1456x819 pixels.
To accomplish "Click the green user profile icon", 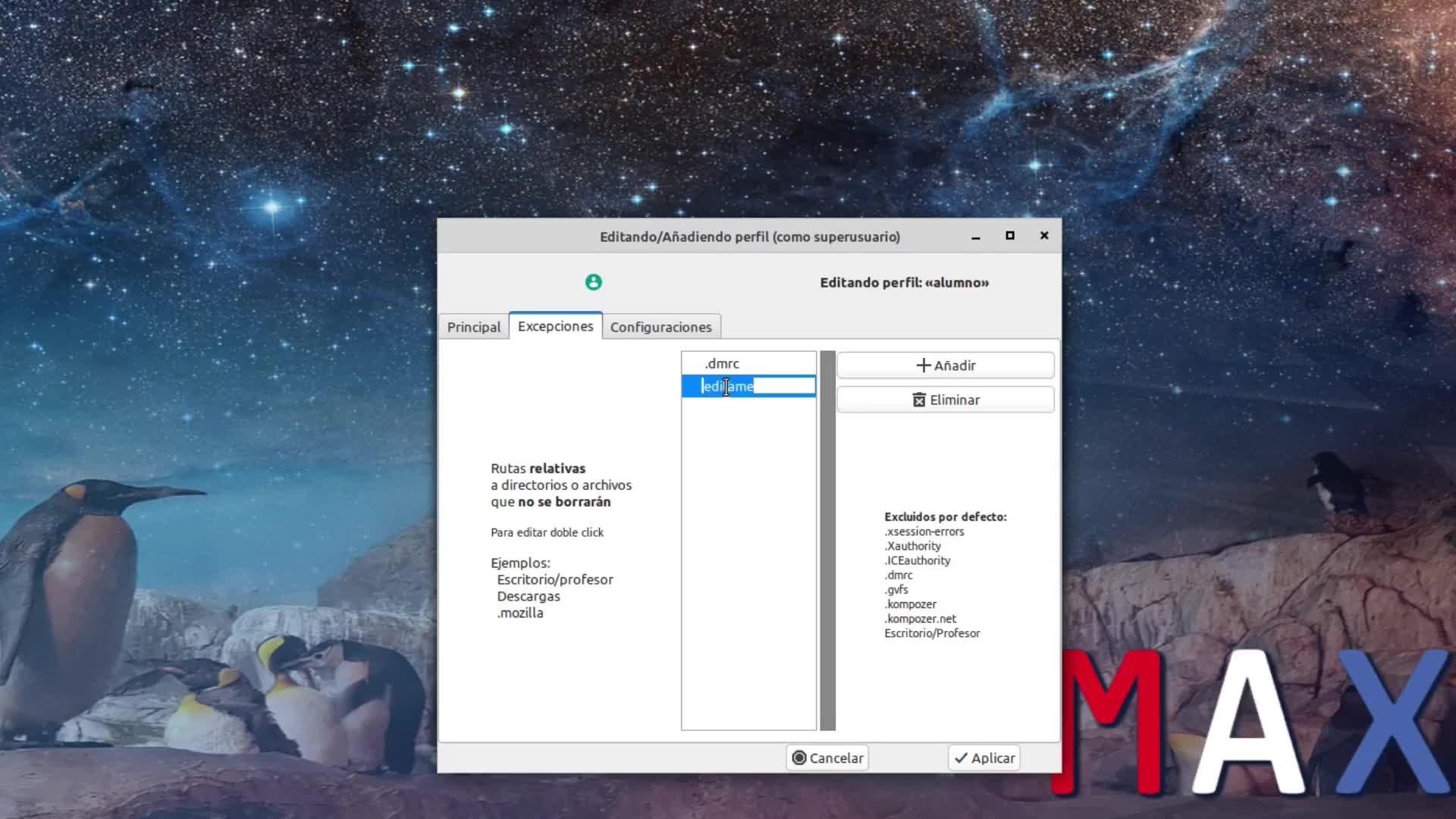I will click(x=593, y=282).
